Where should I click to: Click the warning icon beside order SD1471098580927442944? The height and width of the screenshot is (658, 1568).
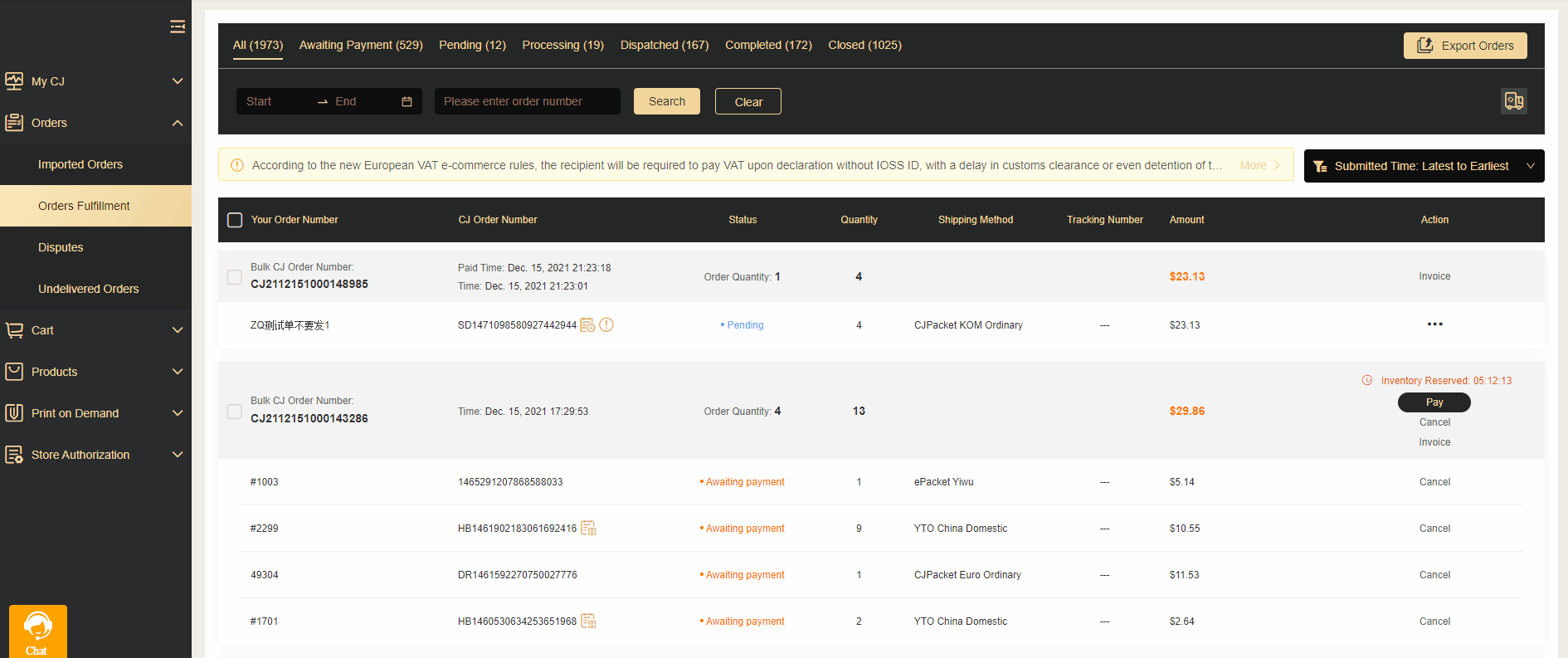[606, 325]
